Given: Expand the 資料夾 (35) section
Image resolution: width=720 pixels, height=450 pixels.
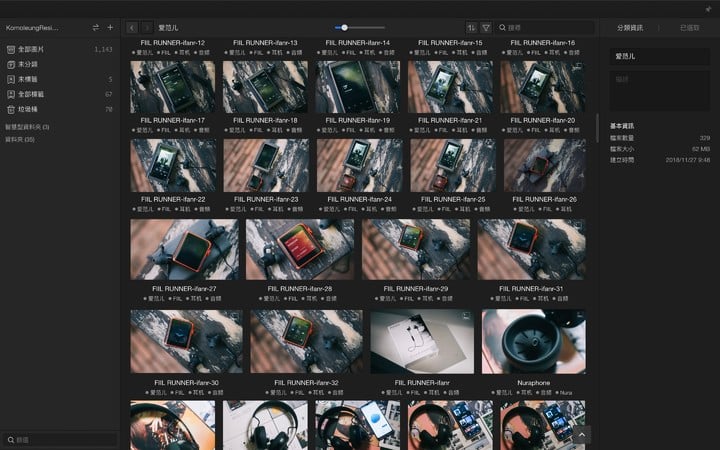Looking at the screenshot, I should pyautogui.click(x=20, y=139).
